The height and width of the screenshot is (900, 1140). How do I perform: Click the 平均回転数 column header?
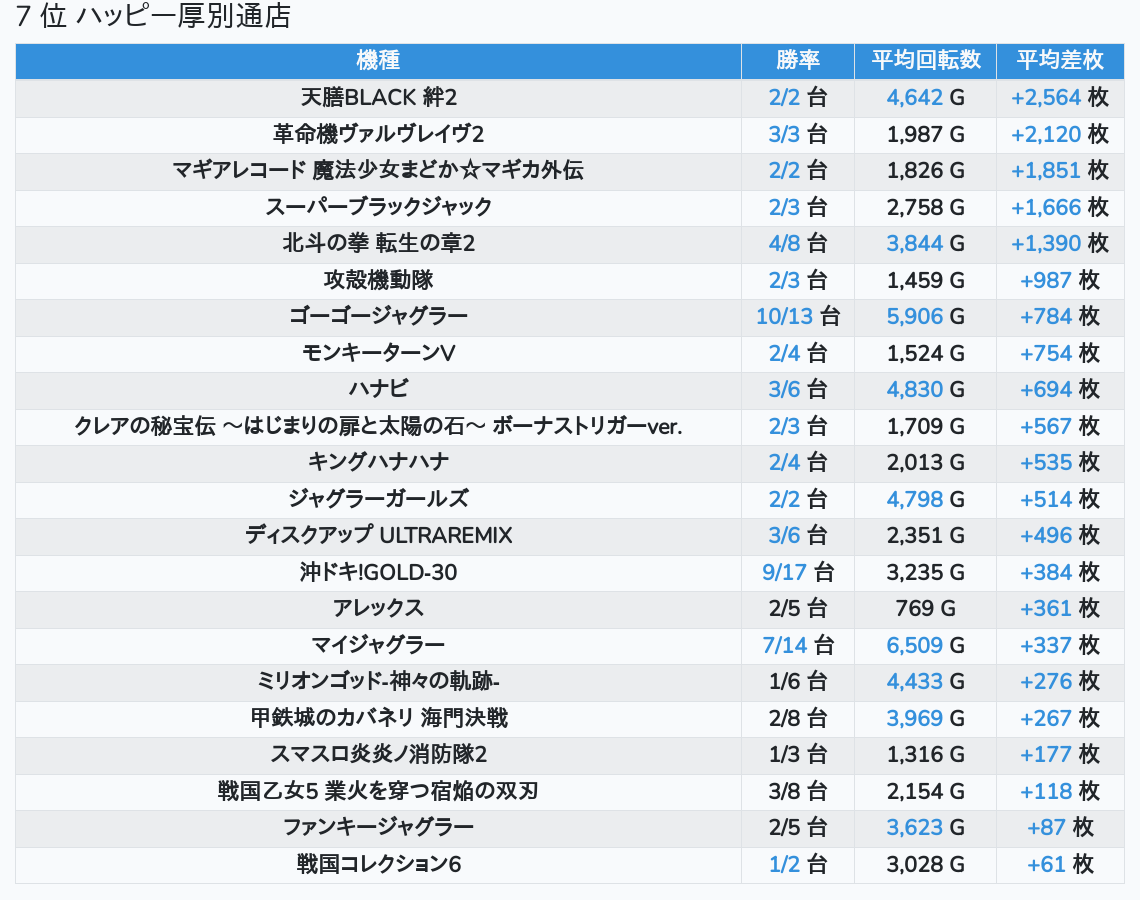pyautogui.click(x=926, y=60)
